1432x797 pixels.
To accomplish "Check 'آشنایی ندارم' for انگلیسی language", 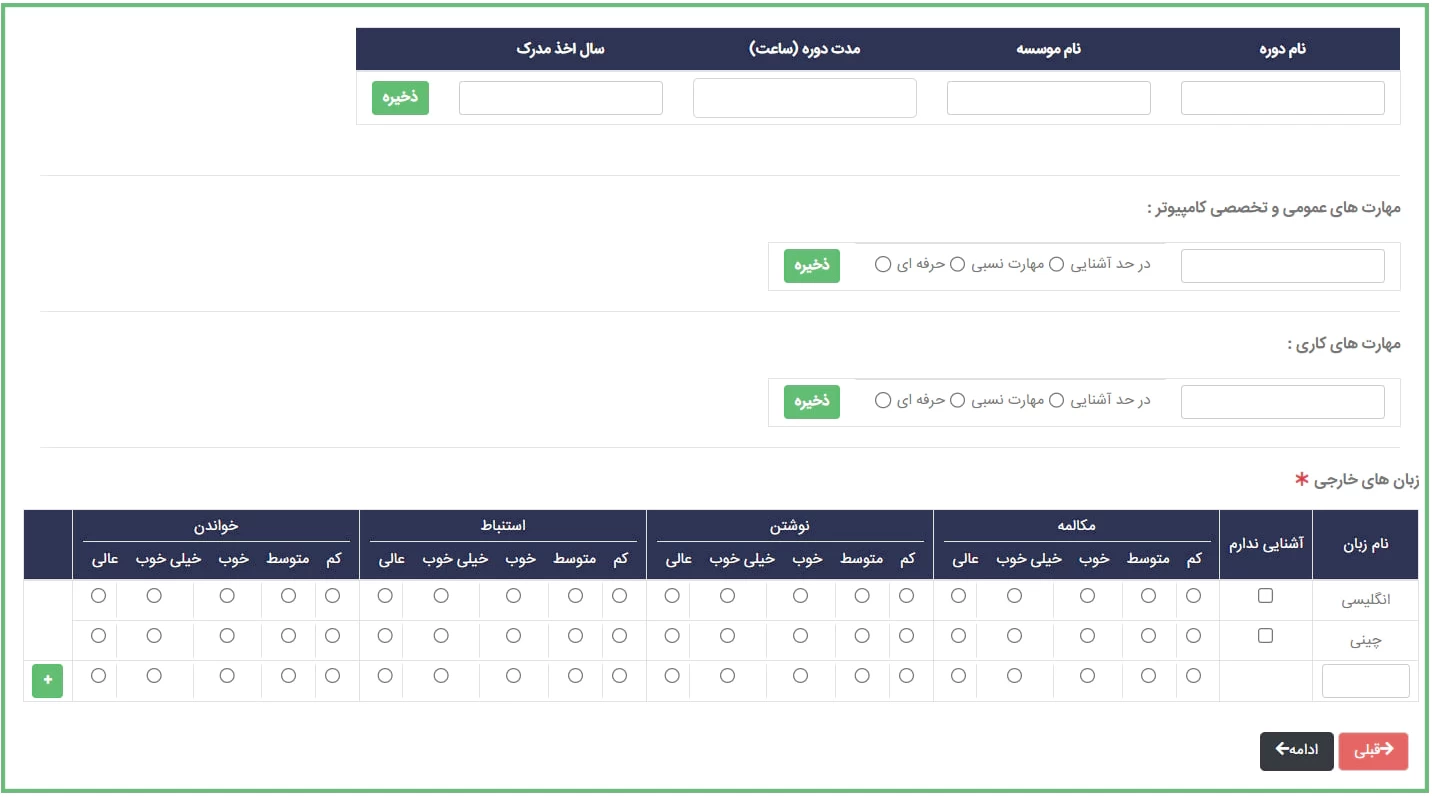I will pos(1265,596).
